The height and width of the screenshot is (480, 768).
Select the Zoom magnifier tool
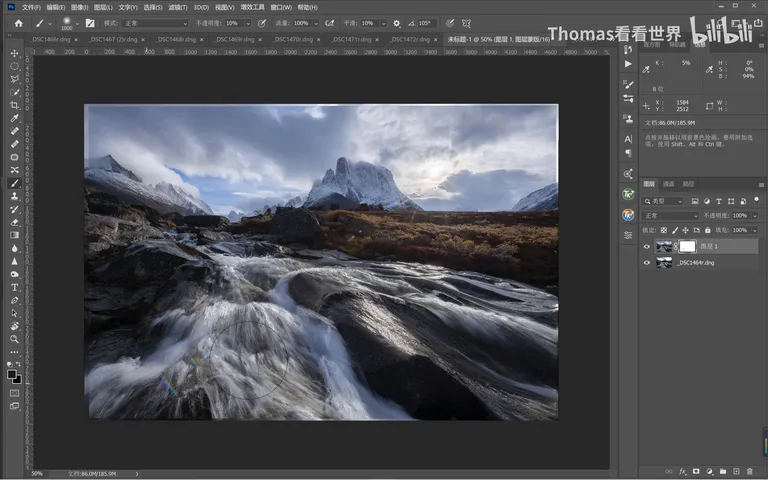(14, 339)
